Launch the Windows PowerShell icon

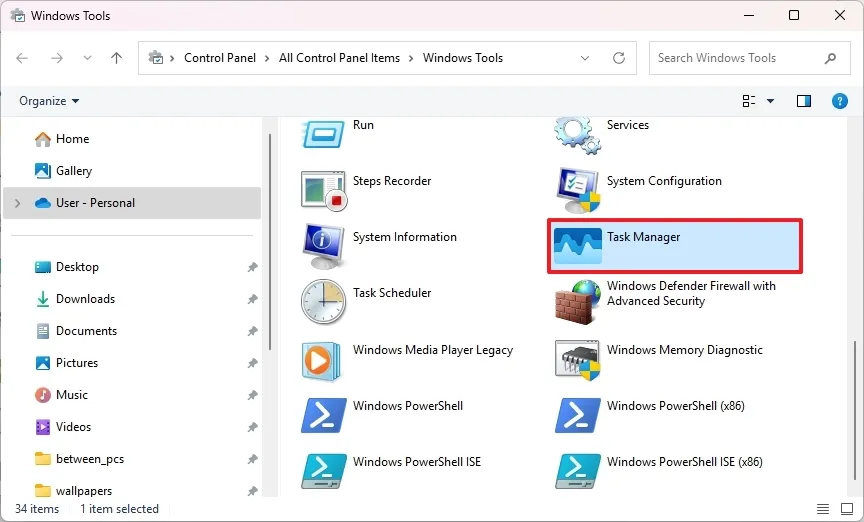[x=324, y=415]
